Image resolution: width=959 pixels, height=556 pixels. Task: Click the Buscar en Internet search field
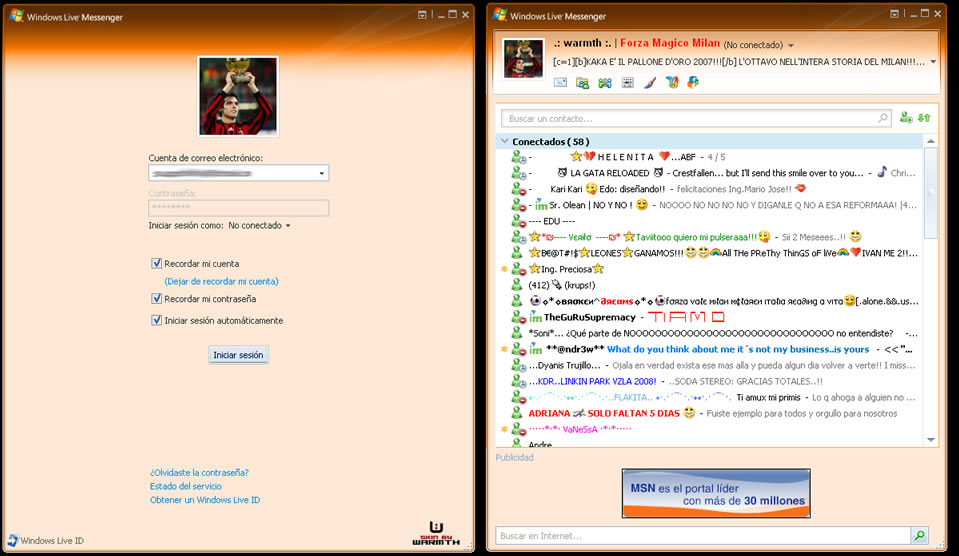click(703, 536)
